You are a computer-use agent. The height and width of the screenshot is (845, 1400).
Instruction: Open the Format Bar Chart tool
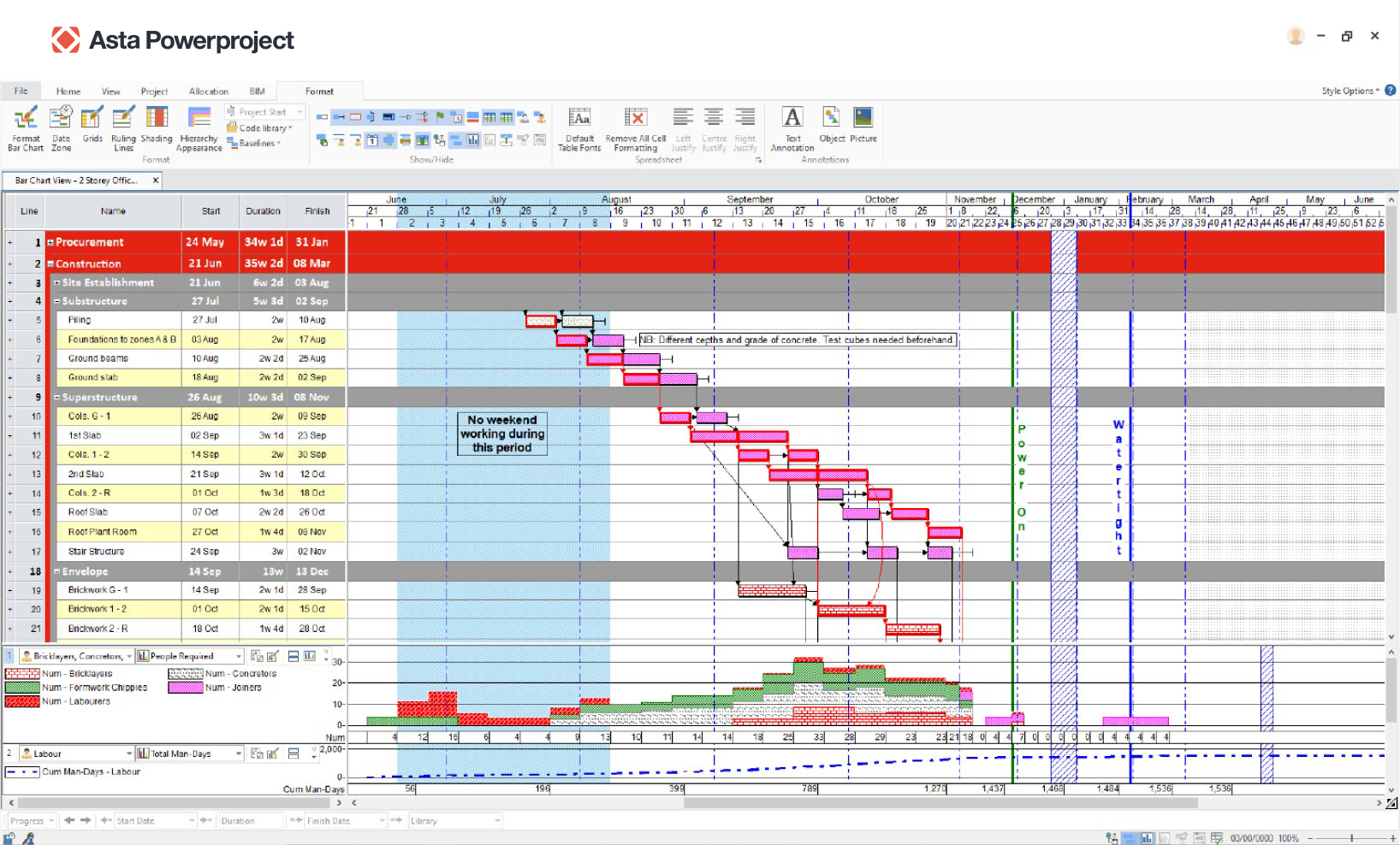26,128
